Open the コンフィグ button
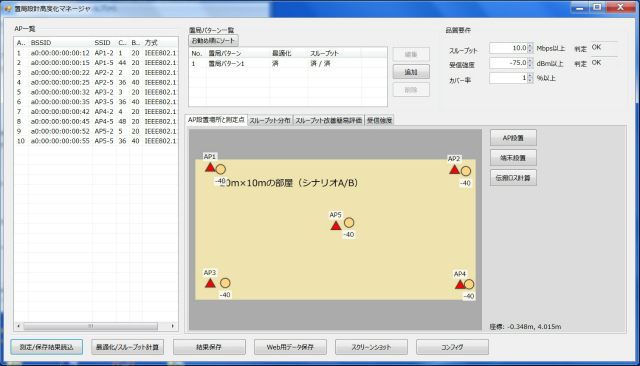 (452, 347)
